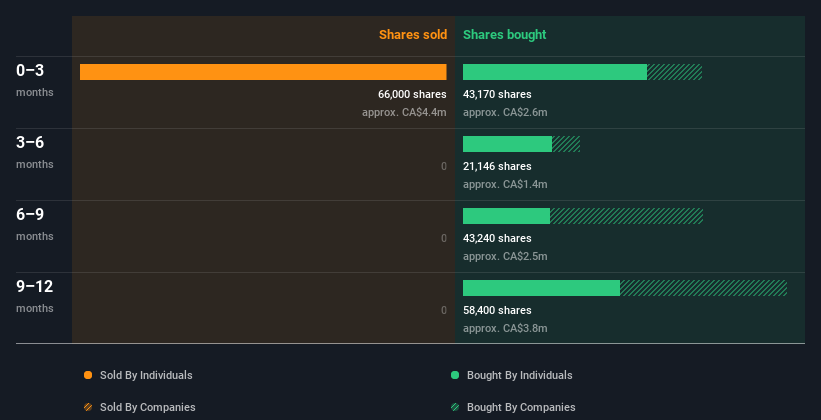Click the approx. CA$2.6m value

pyautogui.click(x=505, y=113)
